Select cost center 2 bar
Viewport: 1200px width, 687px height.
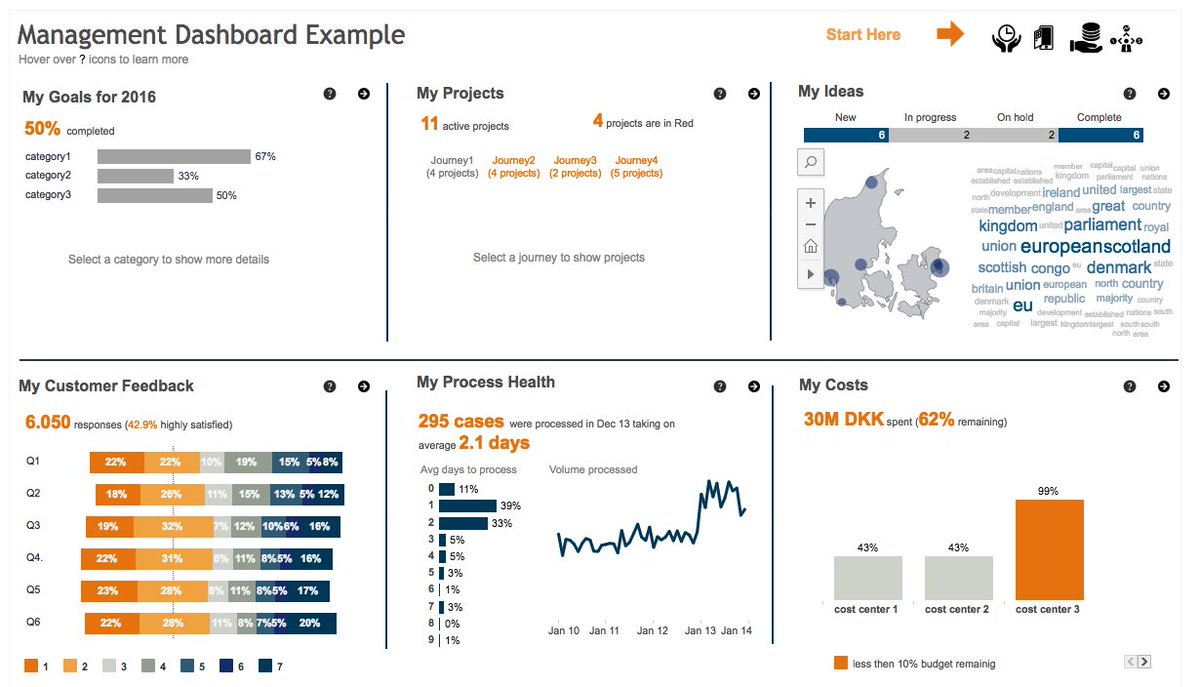[x=959, y=578]
